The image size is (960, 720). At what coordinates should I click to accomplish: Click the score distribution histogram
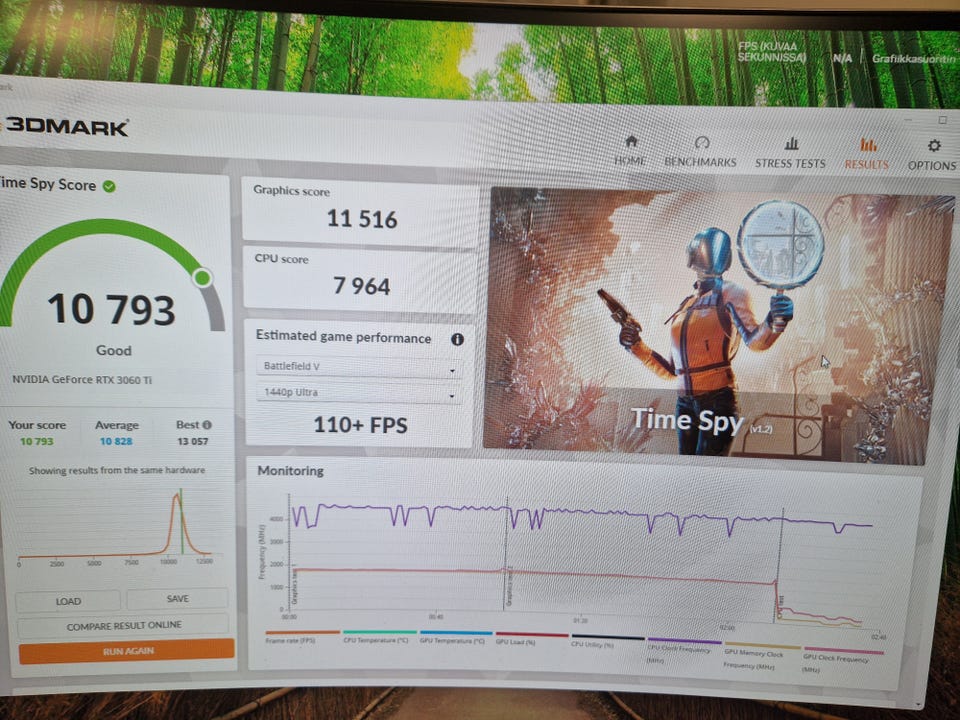click(x=116, y=527)
